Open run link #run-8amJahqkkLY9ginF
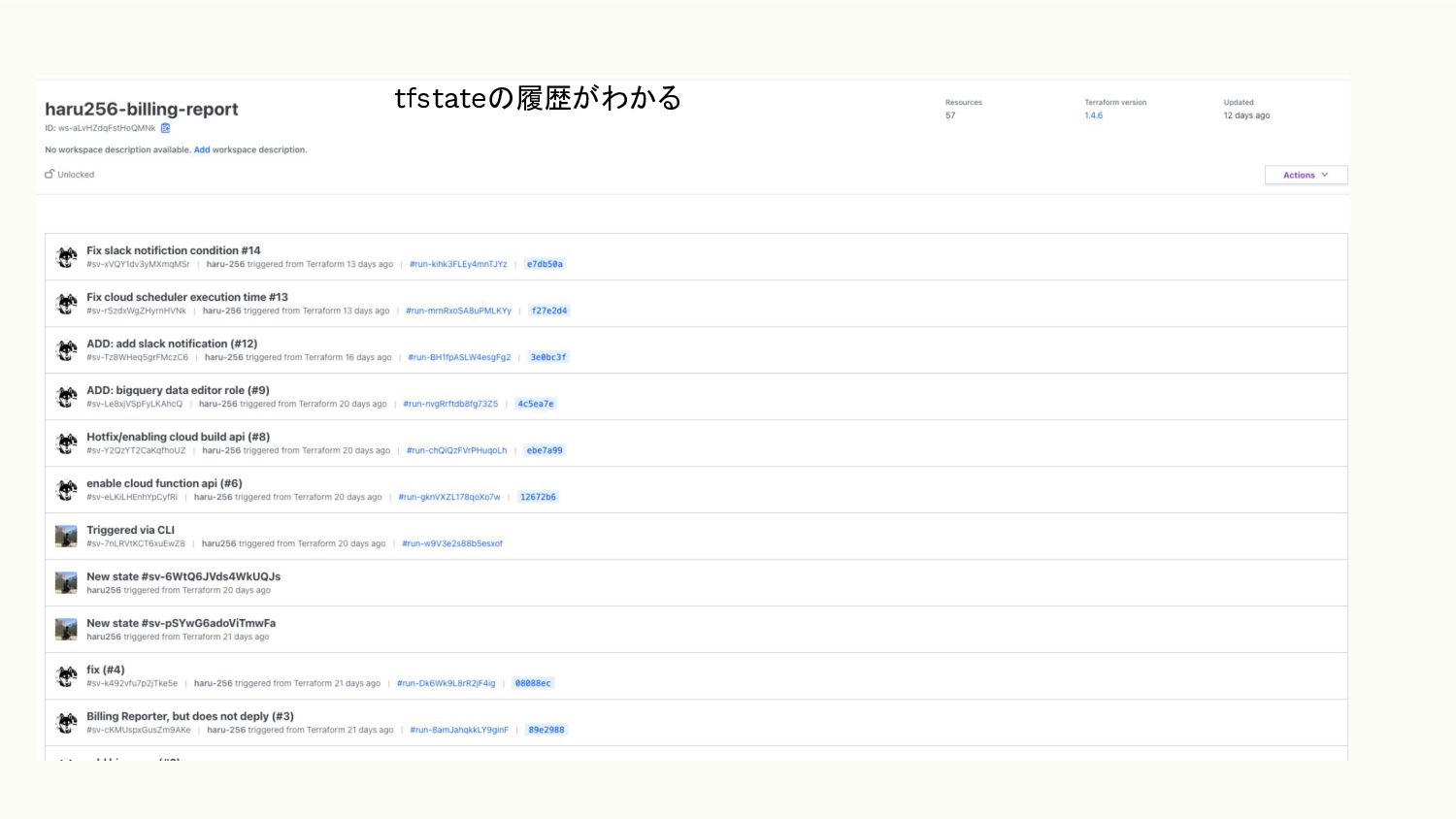Image resolution: width=1456 pixels, height=819 pixels. click(x=459, y=730)
